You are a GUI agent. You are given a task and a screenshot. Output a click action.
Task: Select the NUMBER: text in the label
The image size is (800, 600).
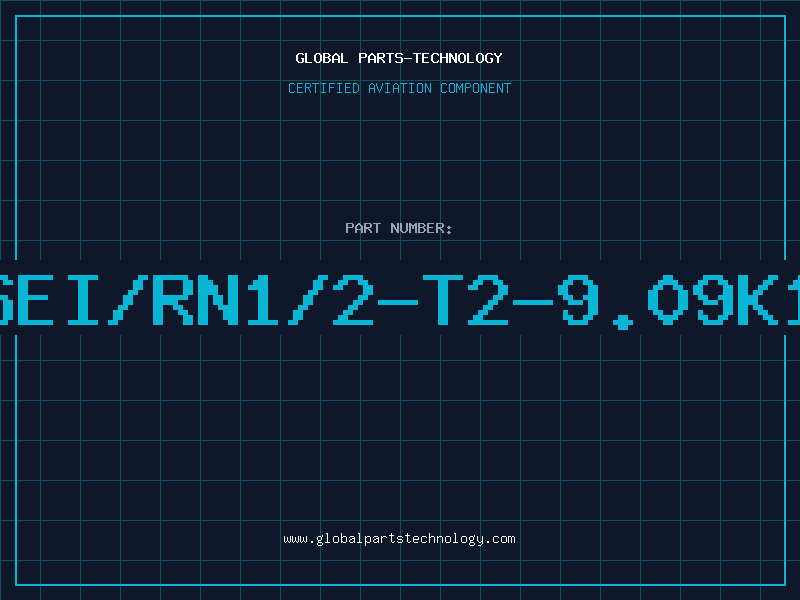(x=421, y=228)
